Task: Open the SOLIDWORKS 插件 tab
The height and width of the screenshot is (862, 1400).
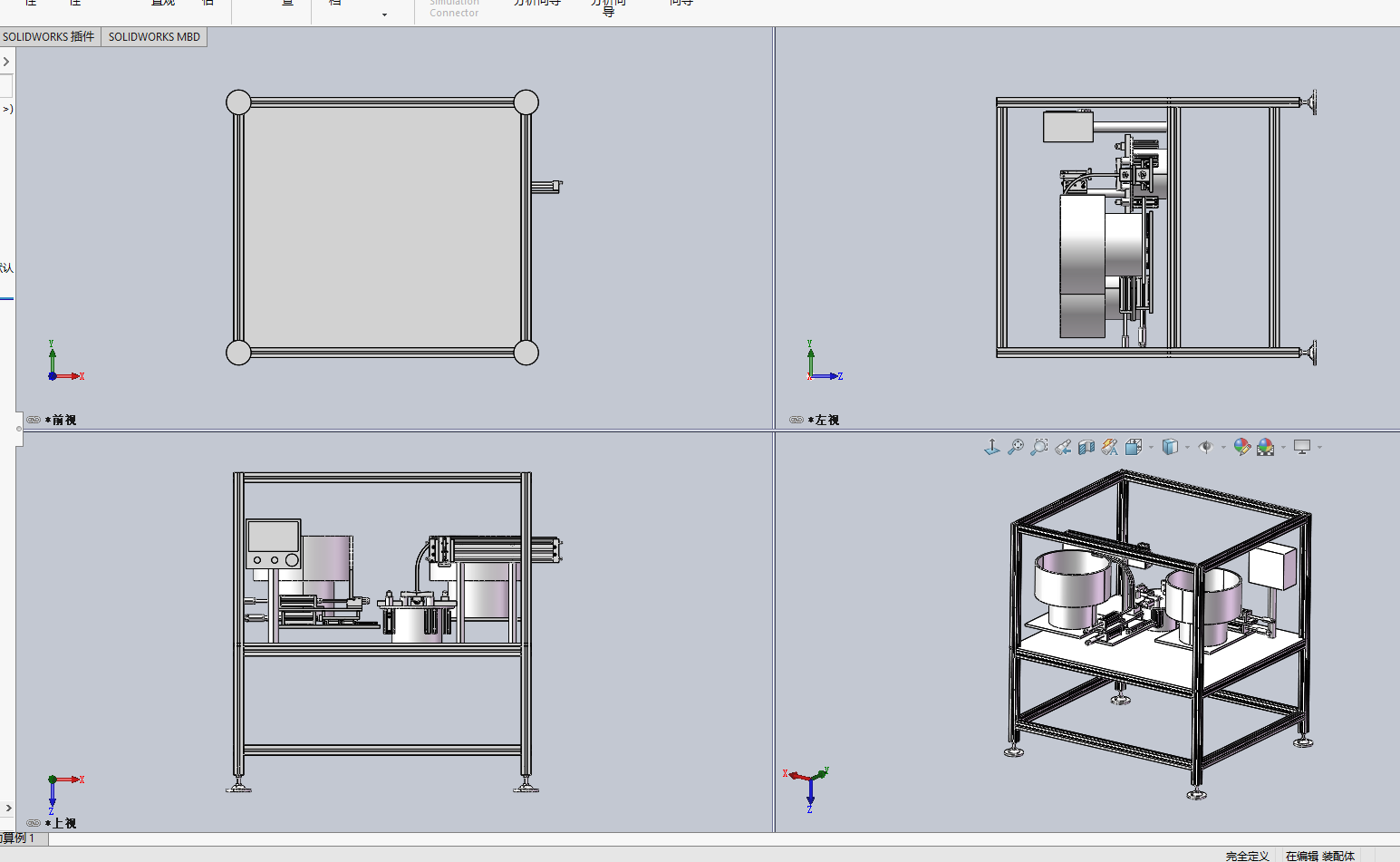Action: tap(49, 37)
